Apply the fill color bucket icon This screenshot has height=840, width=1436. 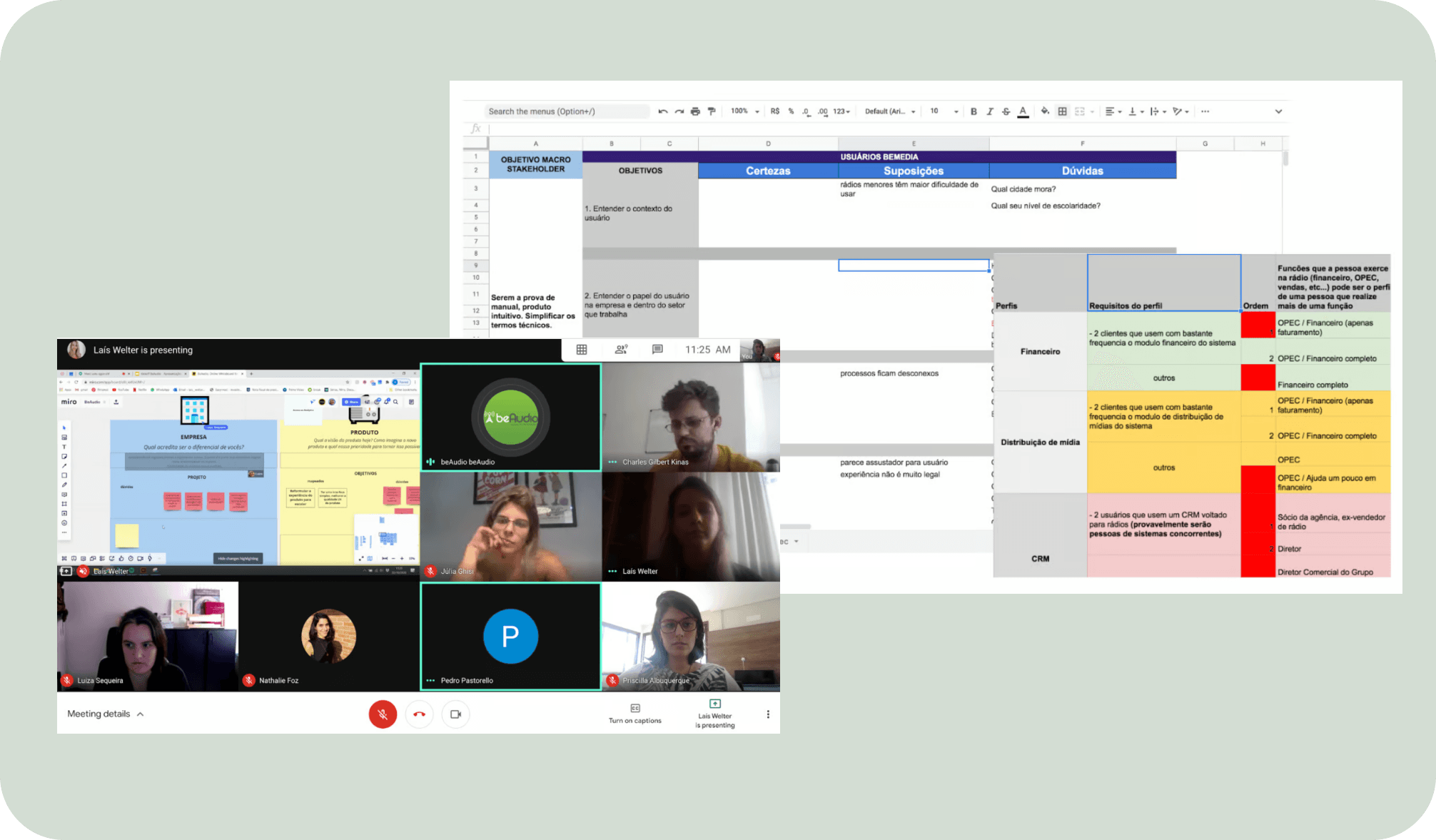1045,111
